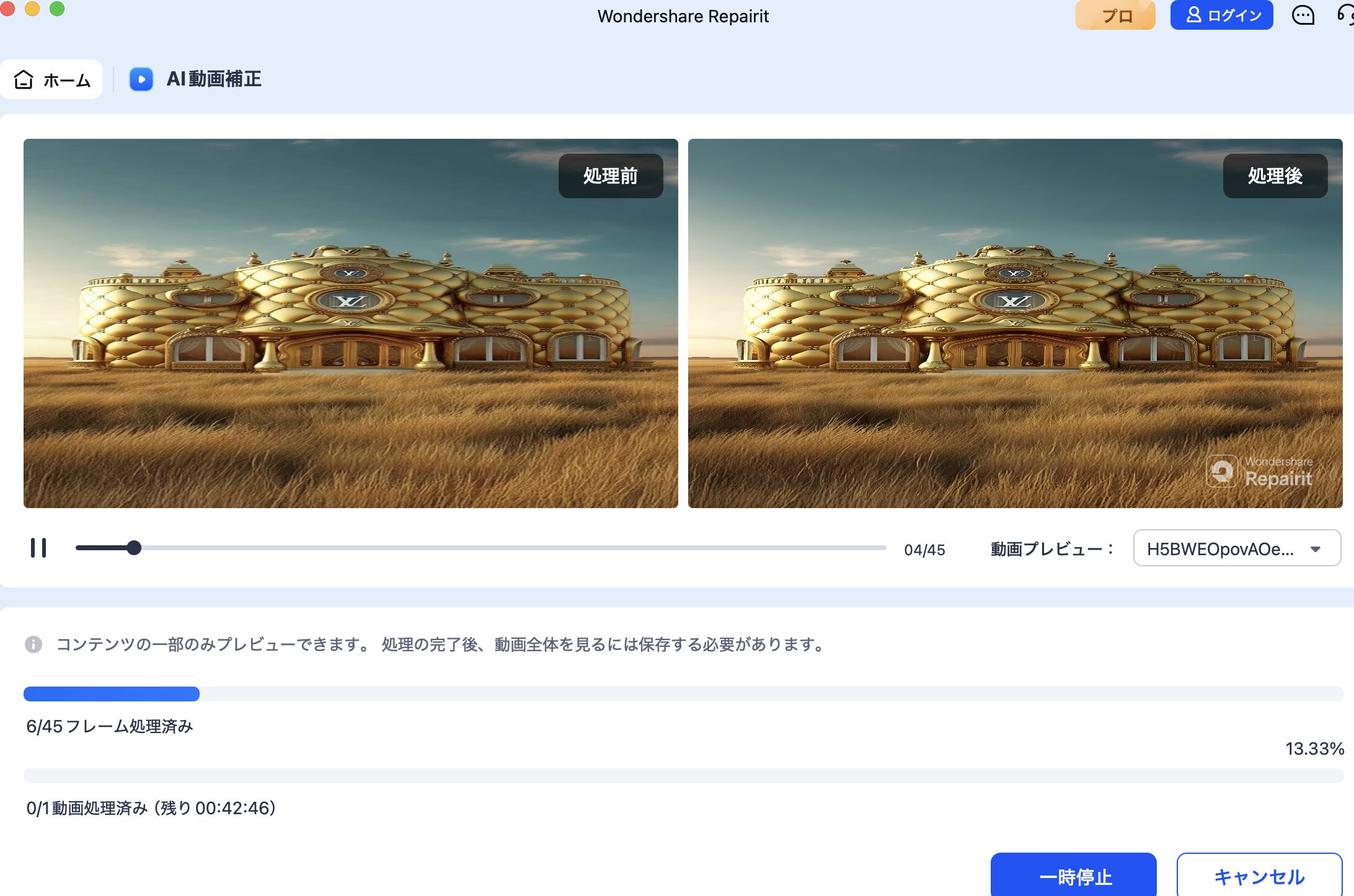Maximize the window with green button
Image resolution: width=1354 pixels, height=896 pixels.
(57, 8)
